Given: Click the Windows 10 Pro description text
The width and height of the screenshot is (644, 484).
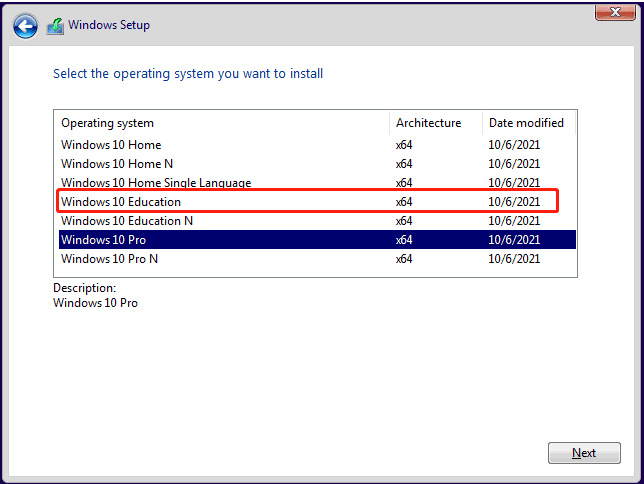Looking at the screenshot, I should pyautogui.click(x=95, y=303).
